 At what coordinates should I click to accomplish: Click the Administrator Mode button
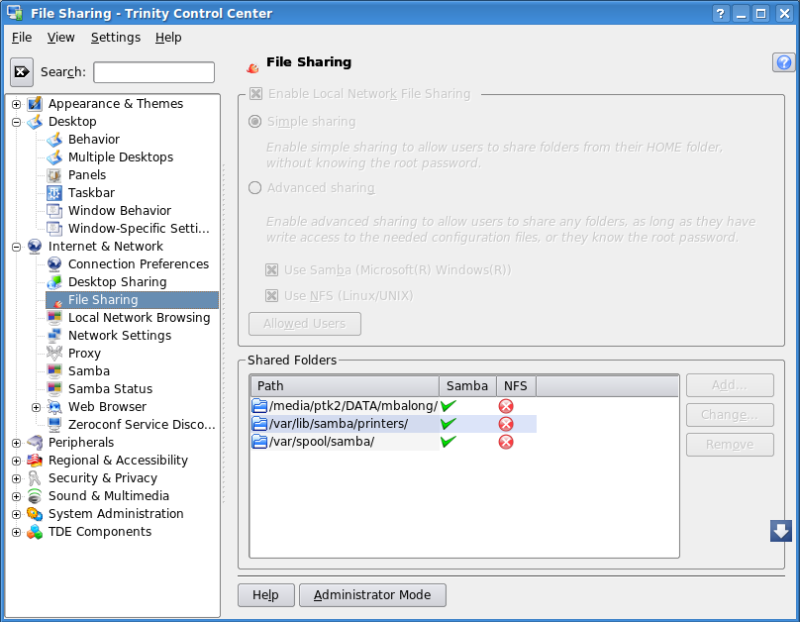(x=372, y=595)
